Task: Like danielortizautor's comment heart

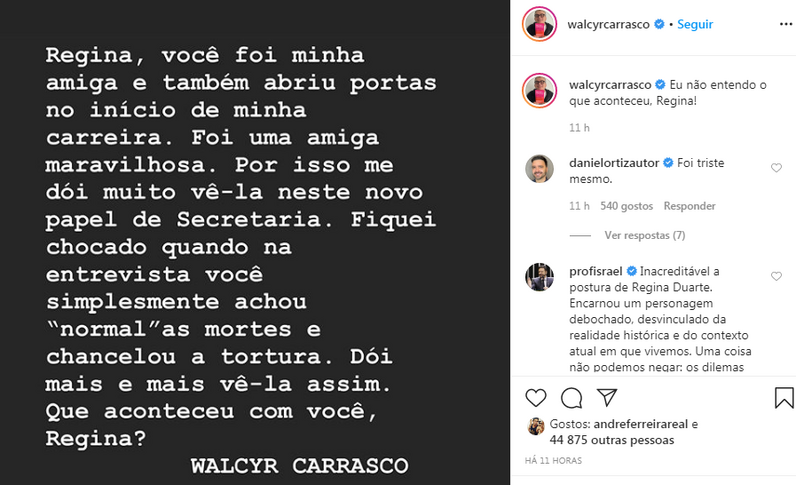Action: (776, 168)
